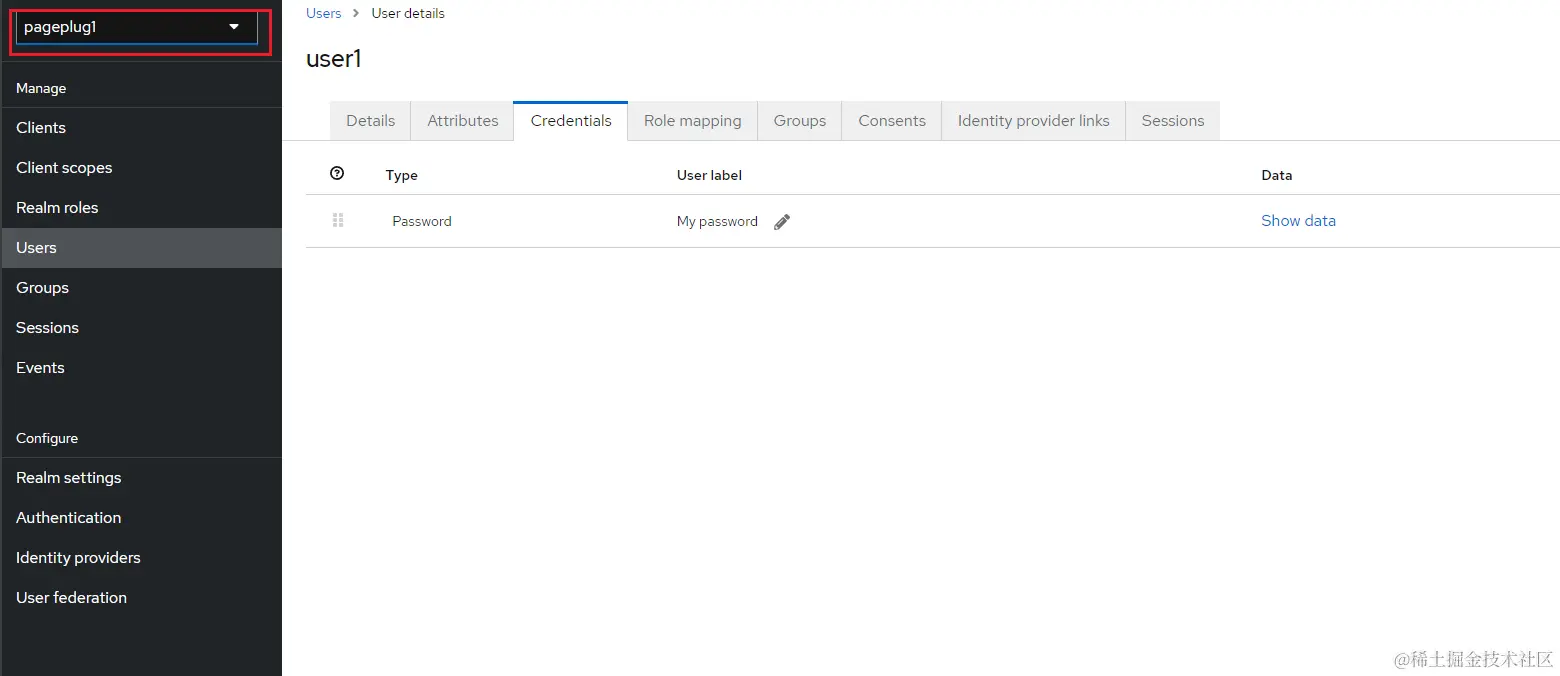Open User federation settings

coord(141,598)
